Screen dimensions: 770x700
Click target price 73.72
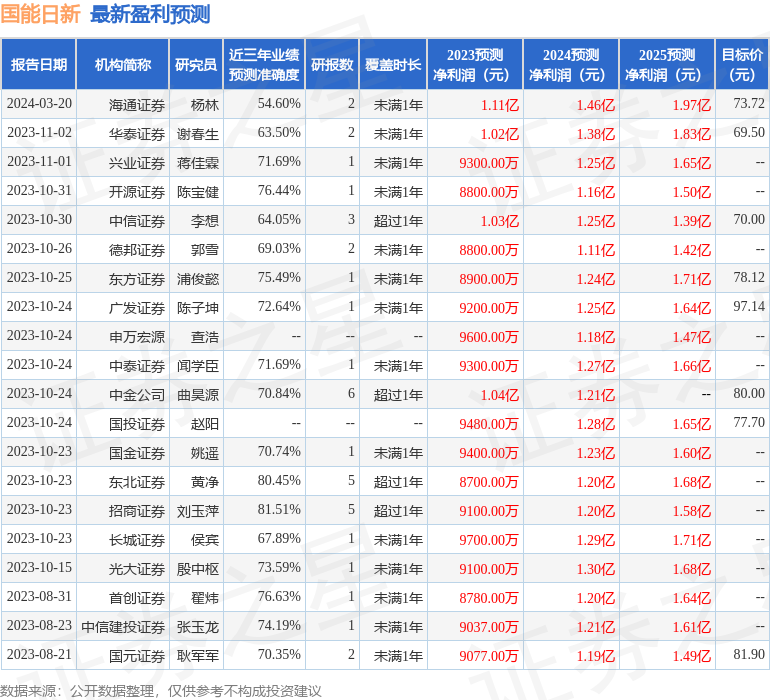pos(749,103)
